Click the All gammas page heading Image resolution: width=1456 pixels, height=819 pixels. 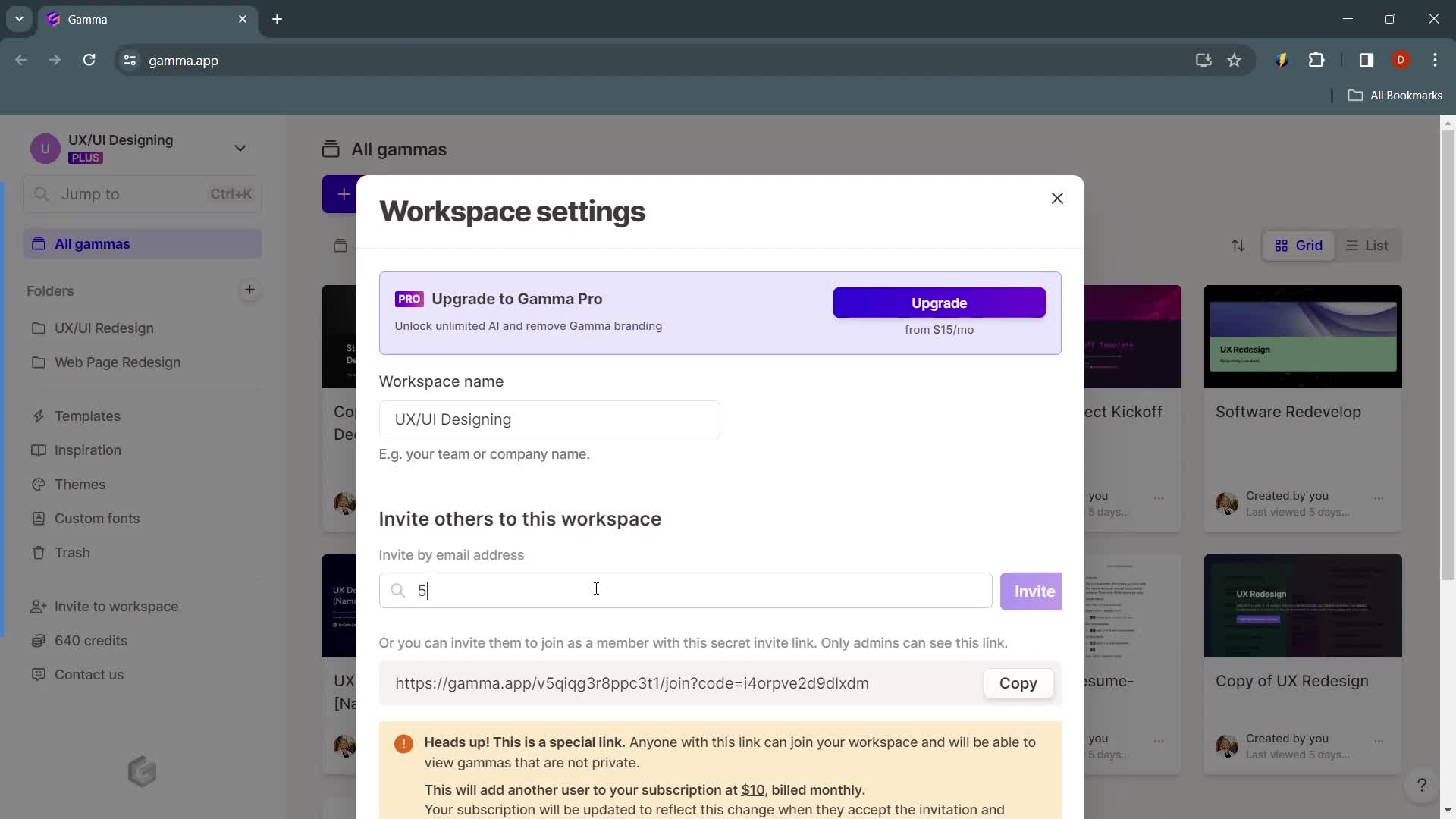point(399,149)
